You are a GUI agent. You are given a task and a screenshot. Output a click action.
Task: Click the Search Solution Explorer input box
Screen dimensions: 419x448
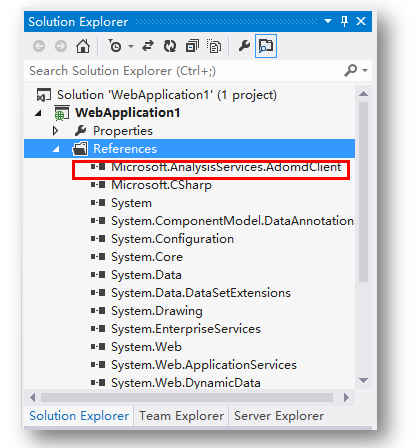(x=183, y=71)
